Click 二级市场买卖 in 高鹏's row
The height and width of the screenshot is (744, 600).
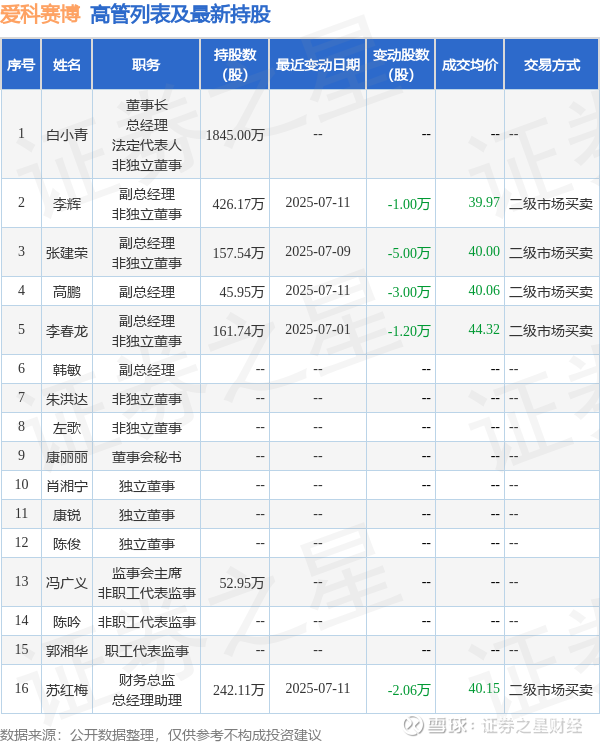coord(551,292)
